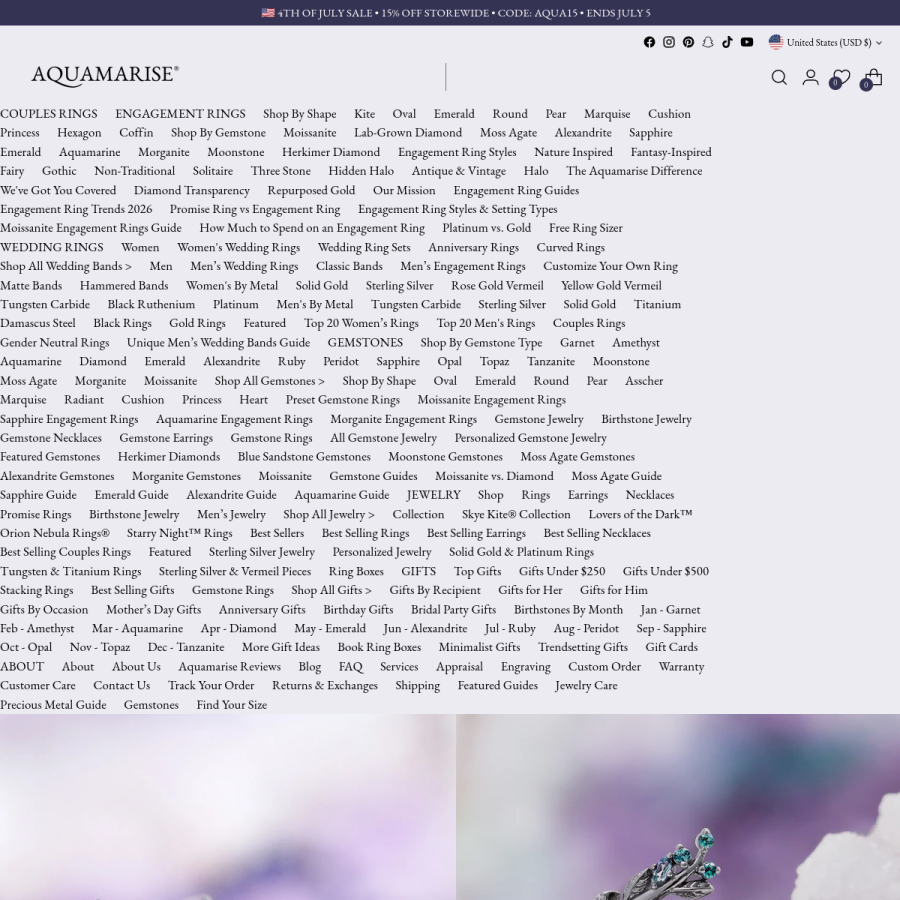Open Shop All Gifts link
The image size is (900, 900).
coord(331,590)
